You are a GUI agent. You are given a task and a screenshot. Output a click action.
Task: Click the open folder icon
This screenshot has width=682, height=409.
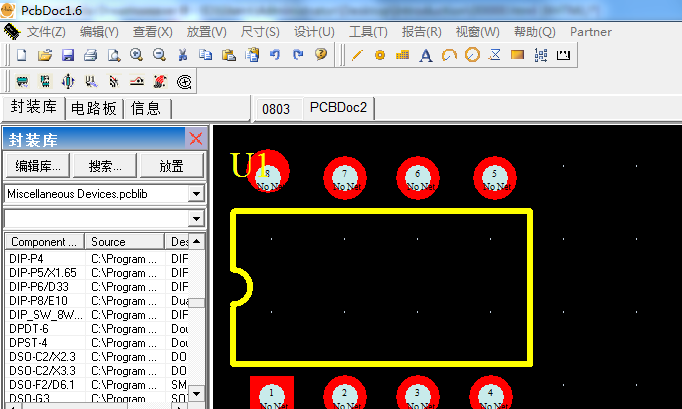point(45,55)
